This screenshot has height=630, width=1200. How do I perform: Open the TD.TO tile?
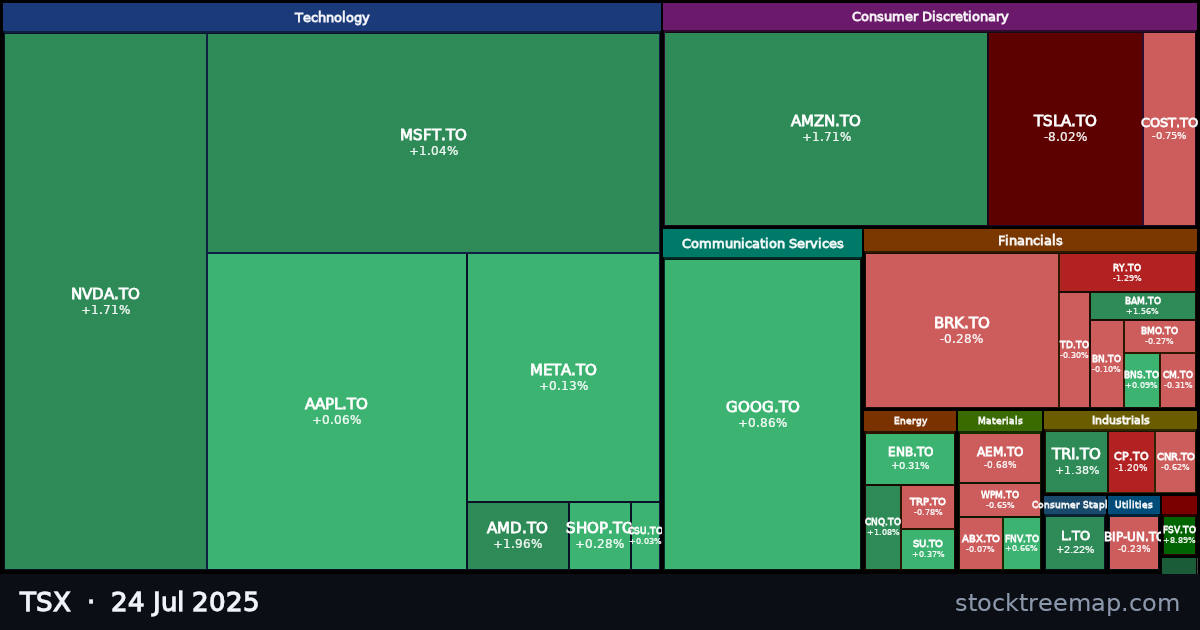1074,349
